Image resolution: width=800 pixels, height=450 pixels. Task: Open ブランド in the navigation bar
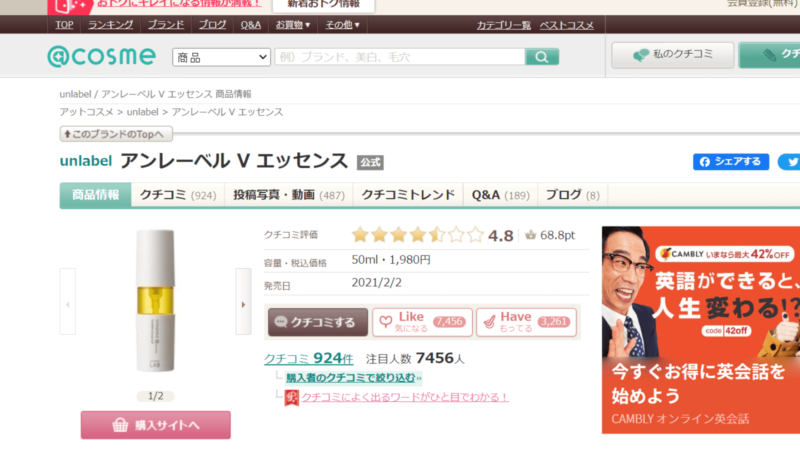pyautogui.click(x=166, y=24)
